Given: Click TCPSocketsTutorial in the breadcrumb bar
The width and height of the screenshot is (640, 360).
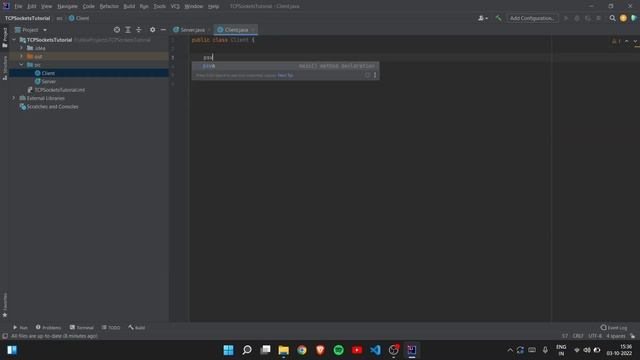Looking at the screenshot, I should (x=27, y=18).
